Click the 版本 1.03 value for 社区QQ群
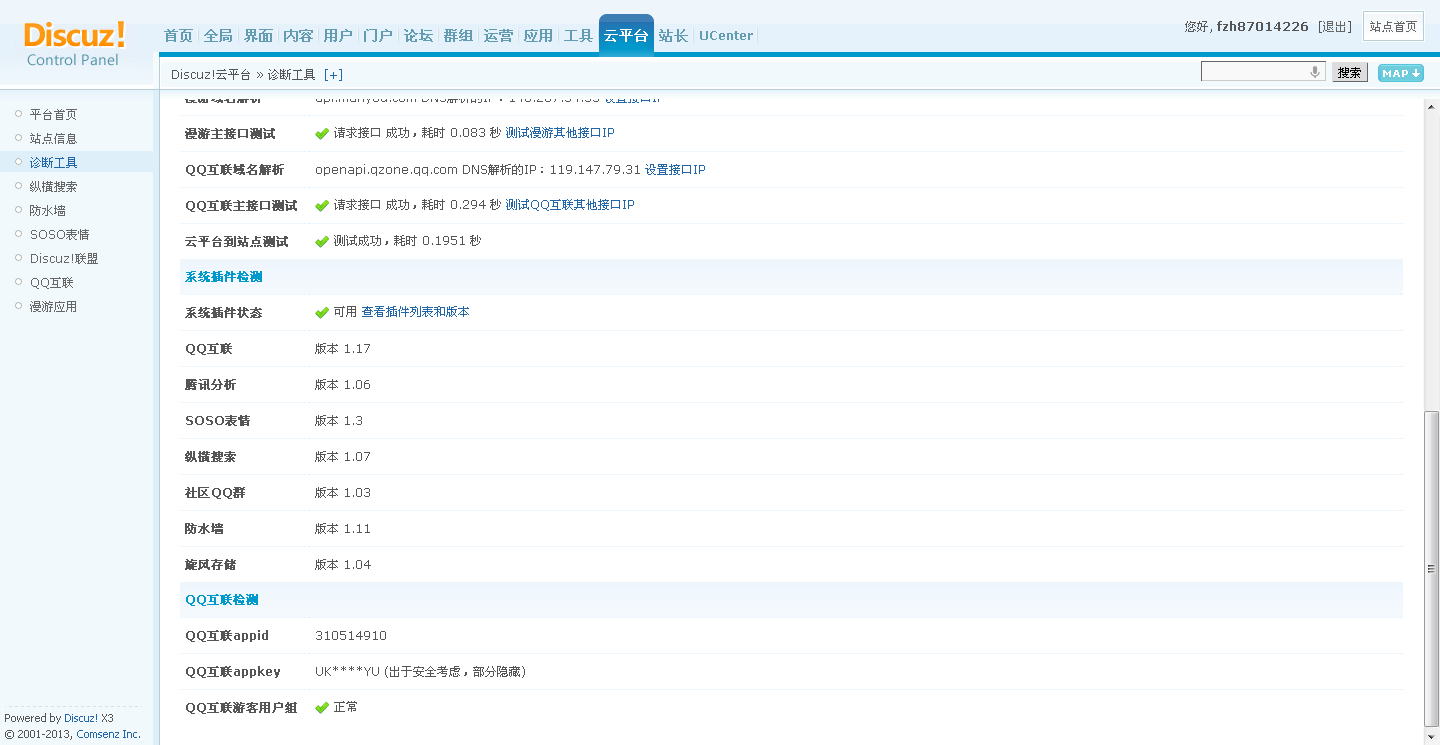Image resolution: width=1440 pixels, height=745 pixels. coord(343,493)
